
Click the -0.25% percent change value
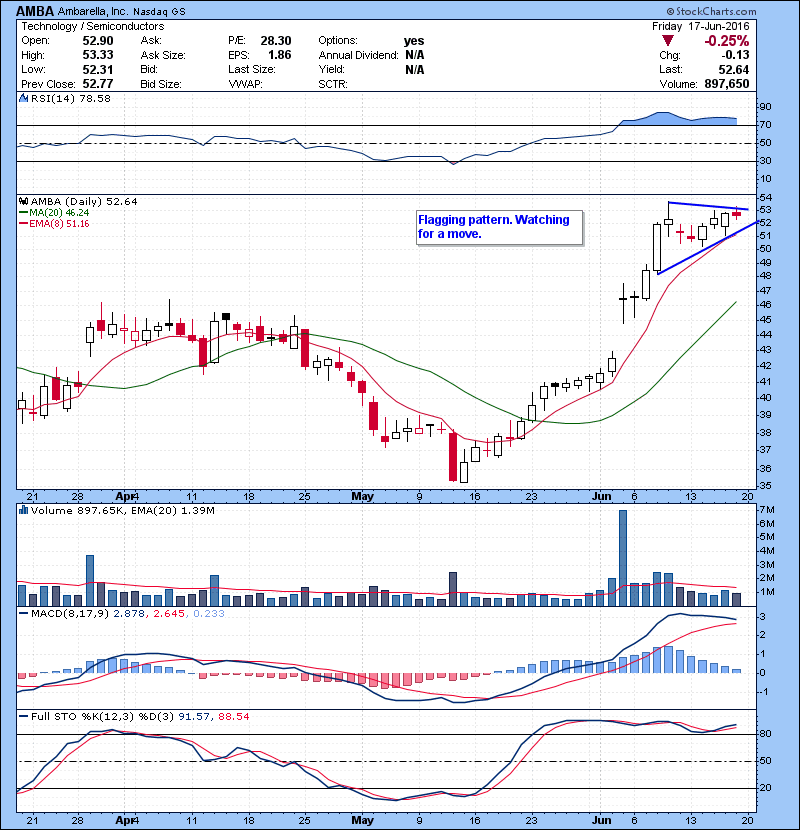[726, 41]
